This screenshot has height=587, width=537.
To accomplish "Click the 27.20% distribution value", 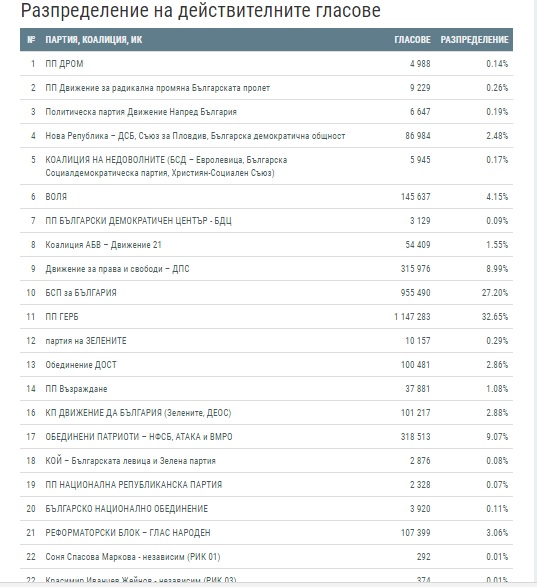I will (495, 293).
